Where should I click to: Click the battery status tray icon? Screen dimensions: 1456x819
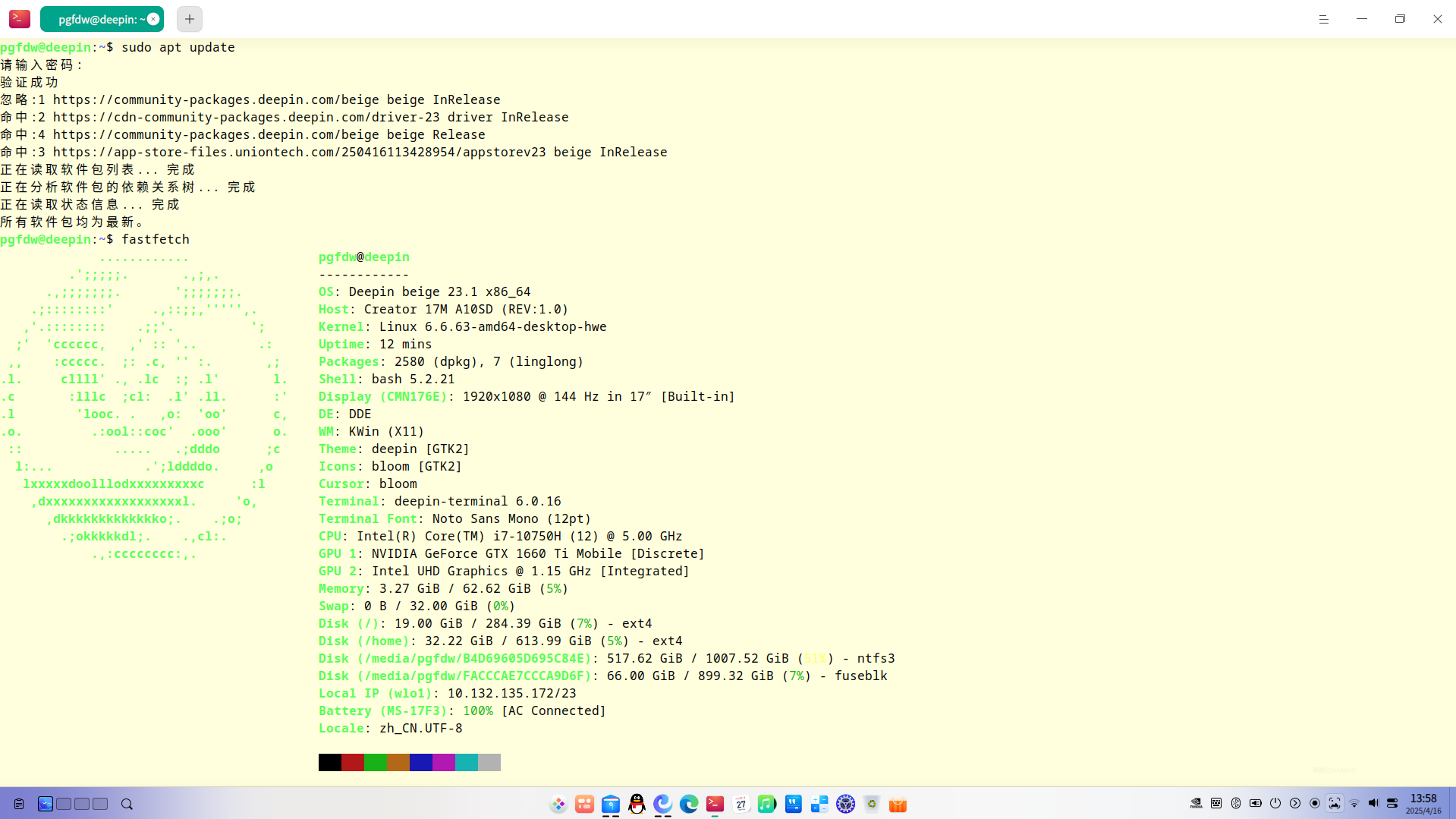[1256, 803]
